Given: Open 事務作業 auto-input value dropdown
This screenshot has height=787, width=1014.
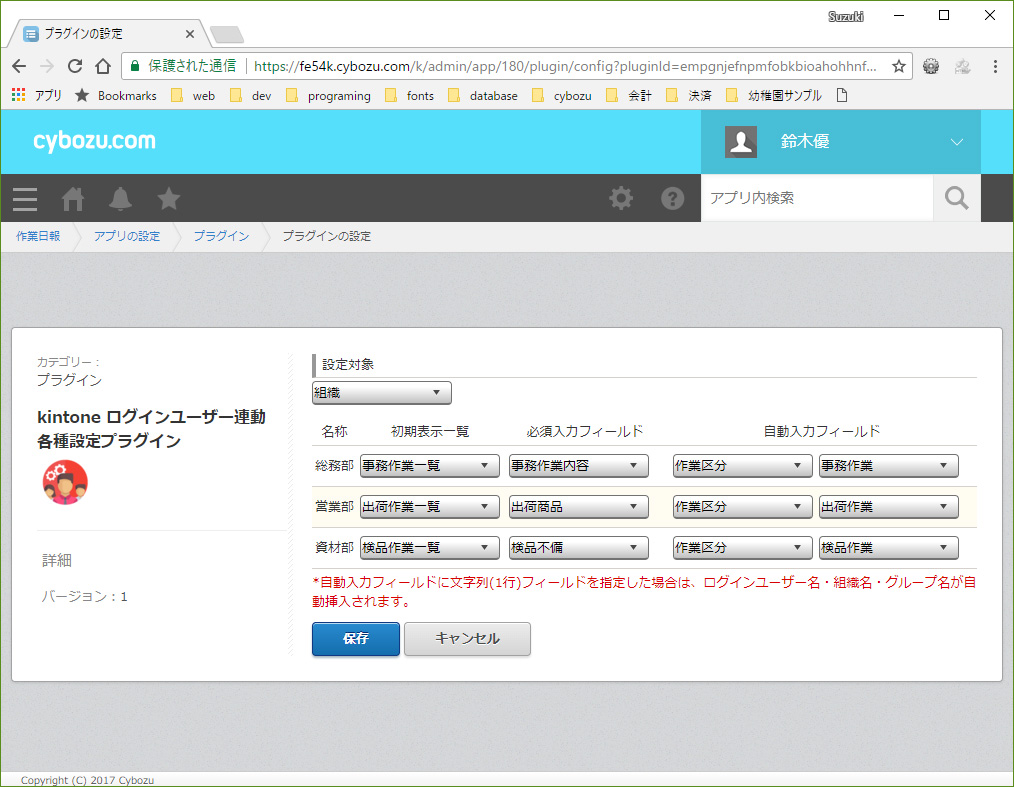Looking at the screenshot, I should (889, 466).
